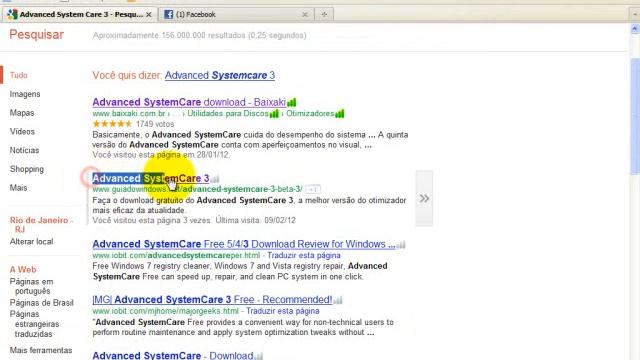Switch to the Facebook tab
Image resolution: width=640 pixels, height=360 pixels.
pos(236,14)
